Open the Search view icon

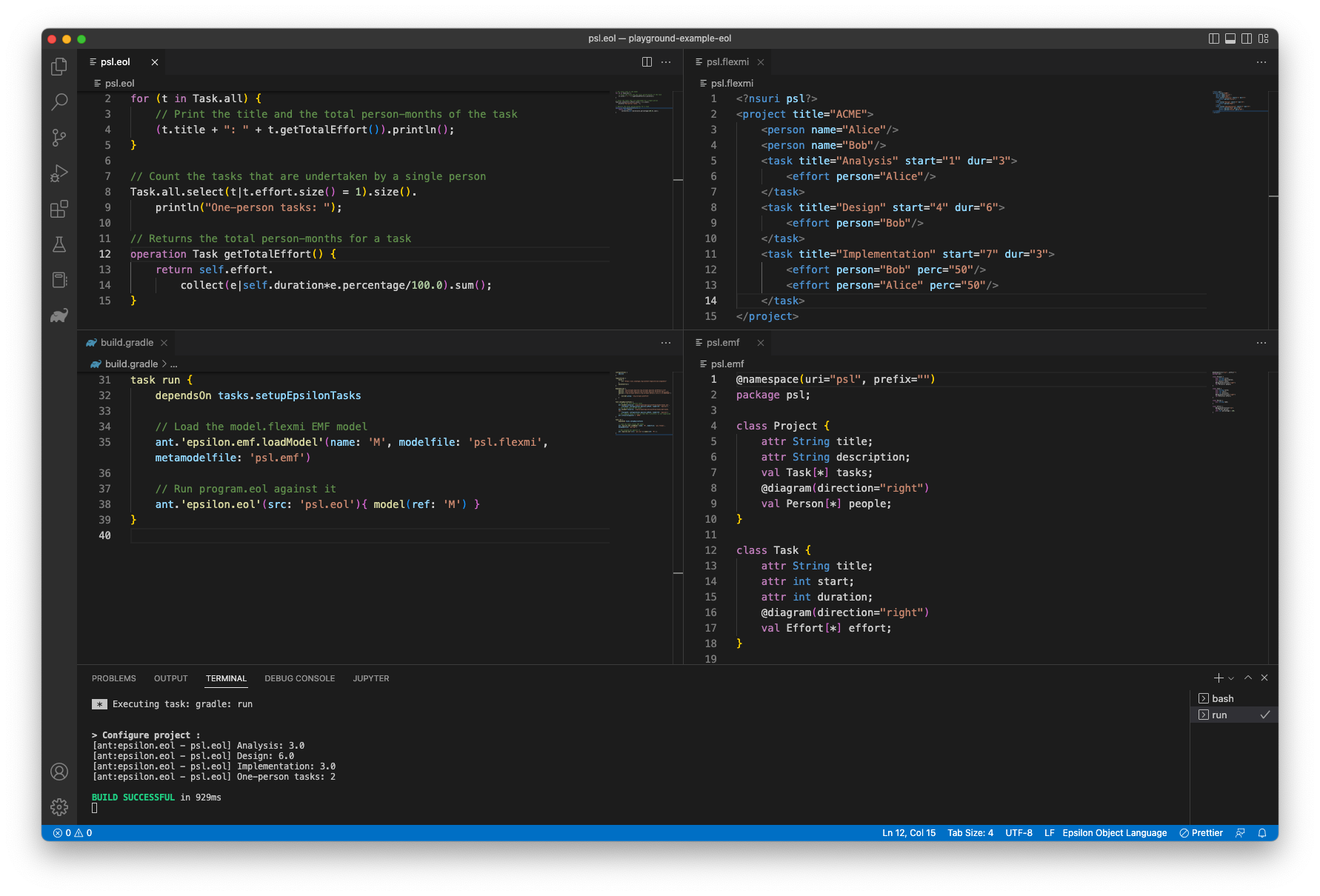59,101
